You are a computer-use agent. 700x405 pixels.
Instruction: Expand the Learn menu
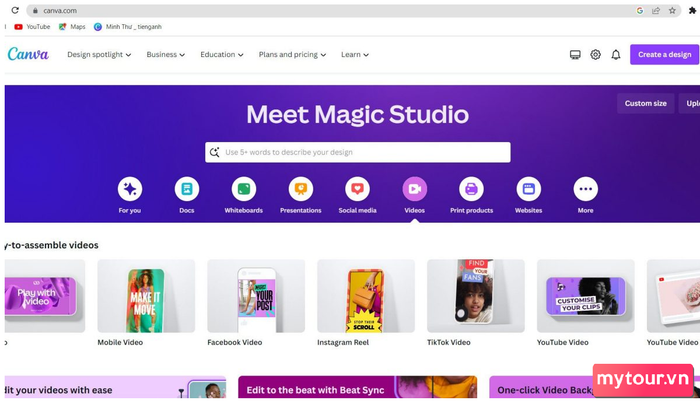coord(355,54)
